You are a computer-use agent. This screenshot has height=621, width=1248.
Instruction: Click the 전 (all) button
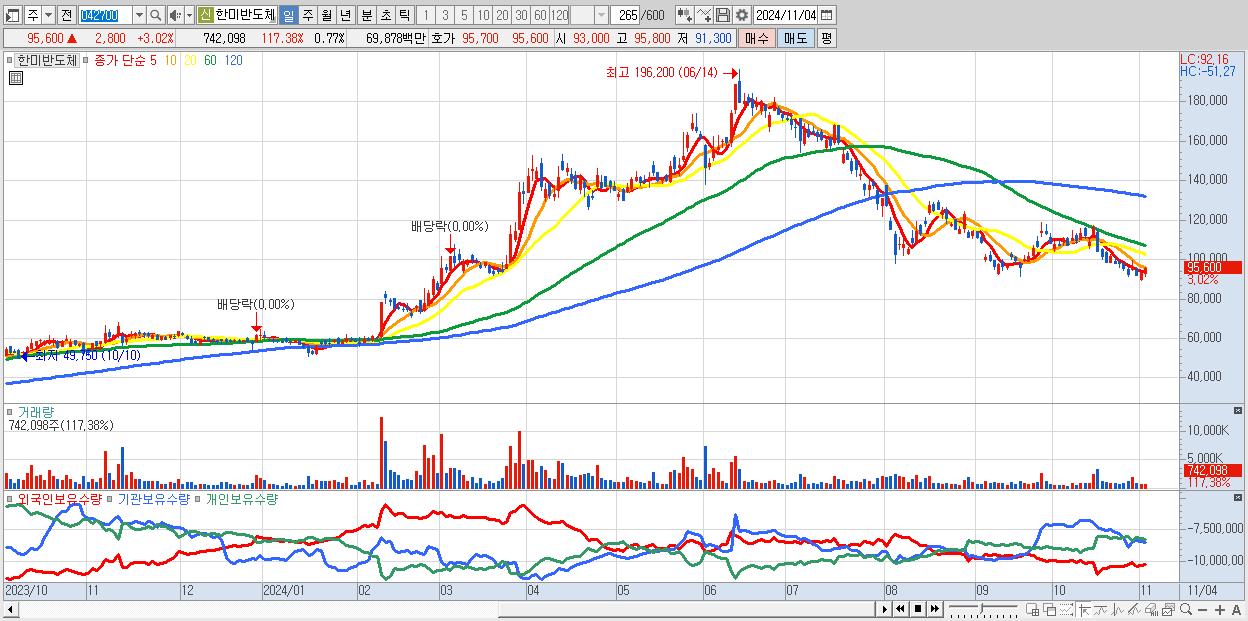point(66,15)
